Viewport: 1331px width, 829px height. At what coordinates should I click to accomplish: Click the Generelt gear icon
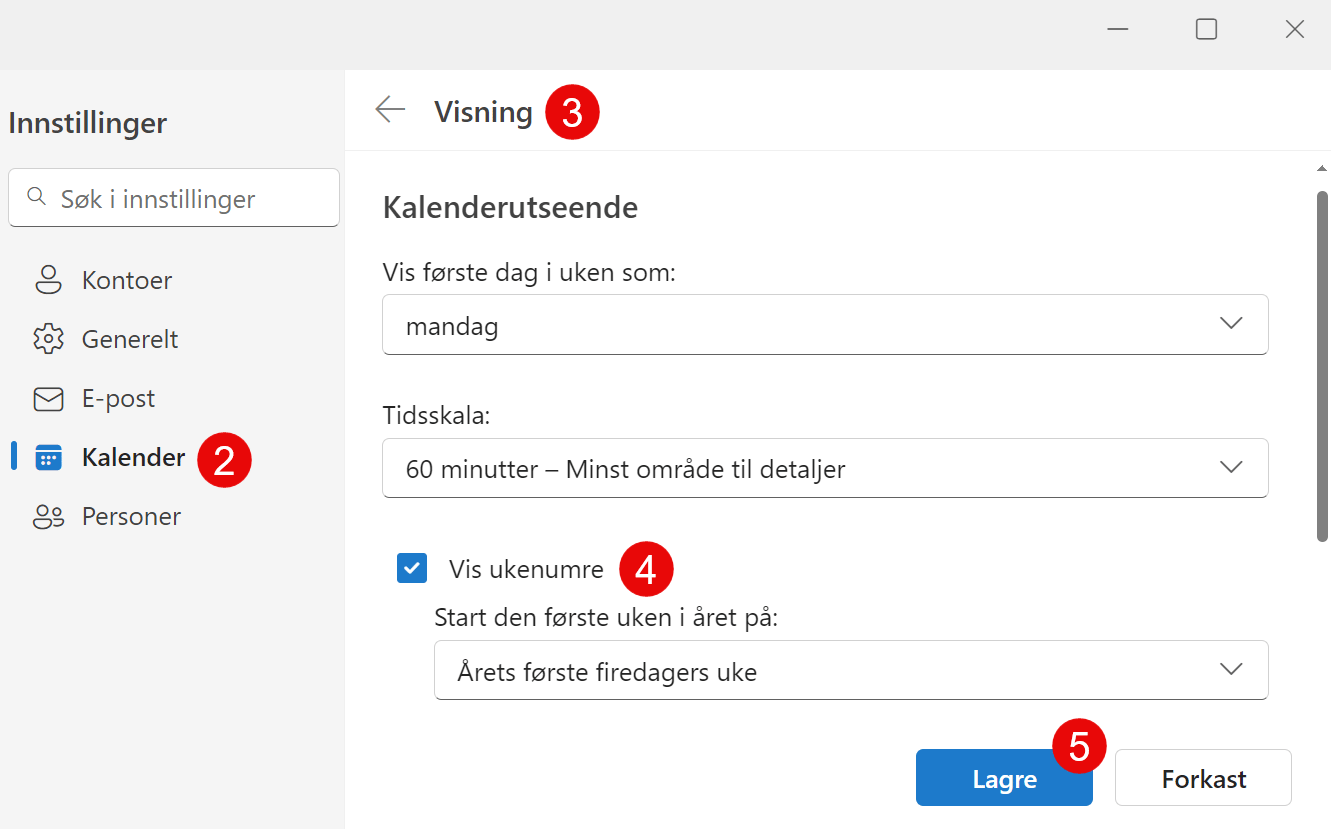pyautogui.click(x=48, y=339)
